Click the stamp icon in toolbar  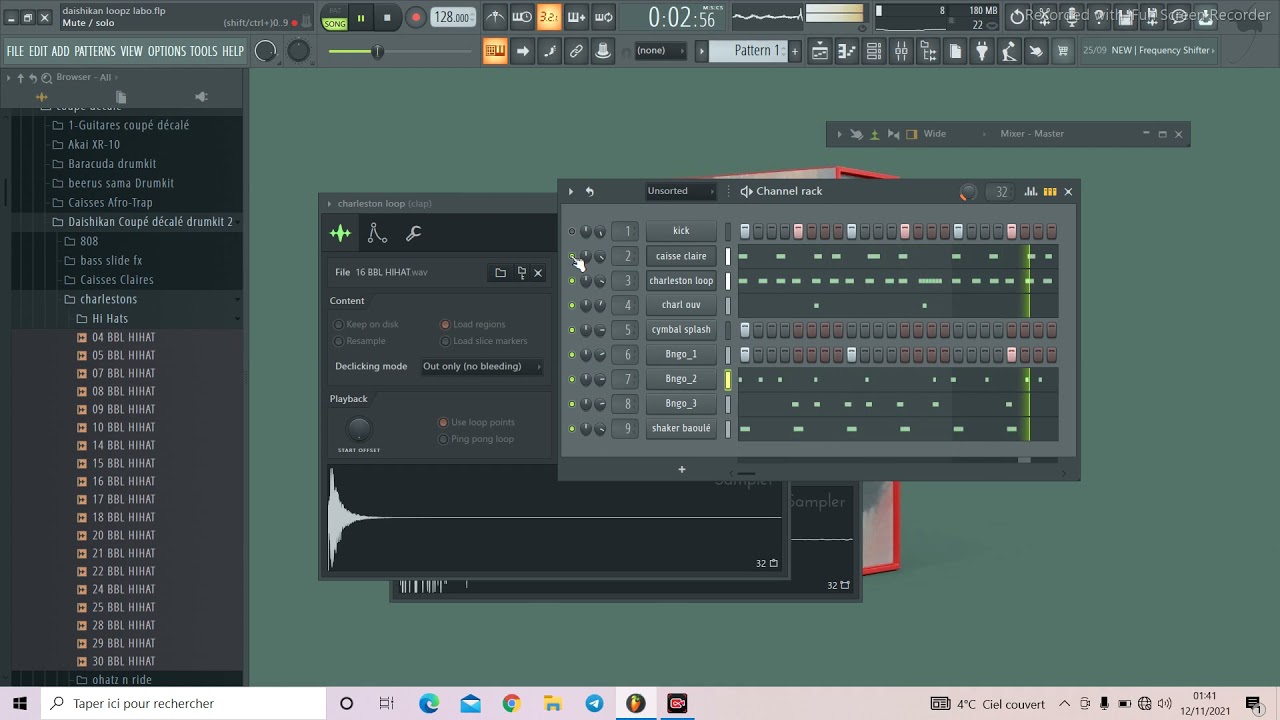coord(603,51)
